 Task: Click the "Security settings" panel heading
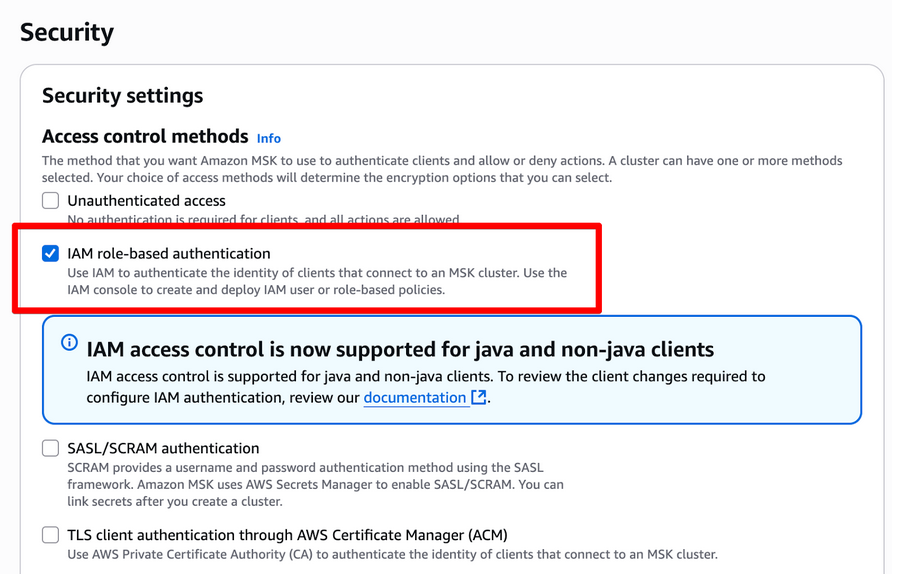coord(122,96)
